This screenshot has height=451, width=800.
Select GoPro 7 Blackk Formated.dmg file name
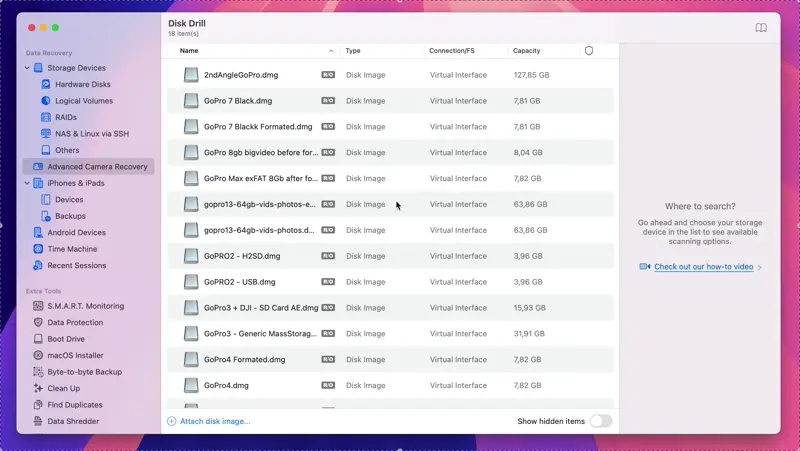coord(258,127)
